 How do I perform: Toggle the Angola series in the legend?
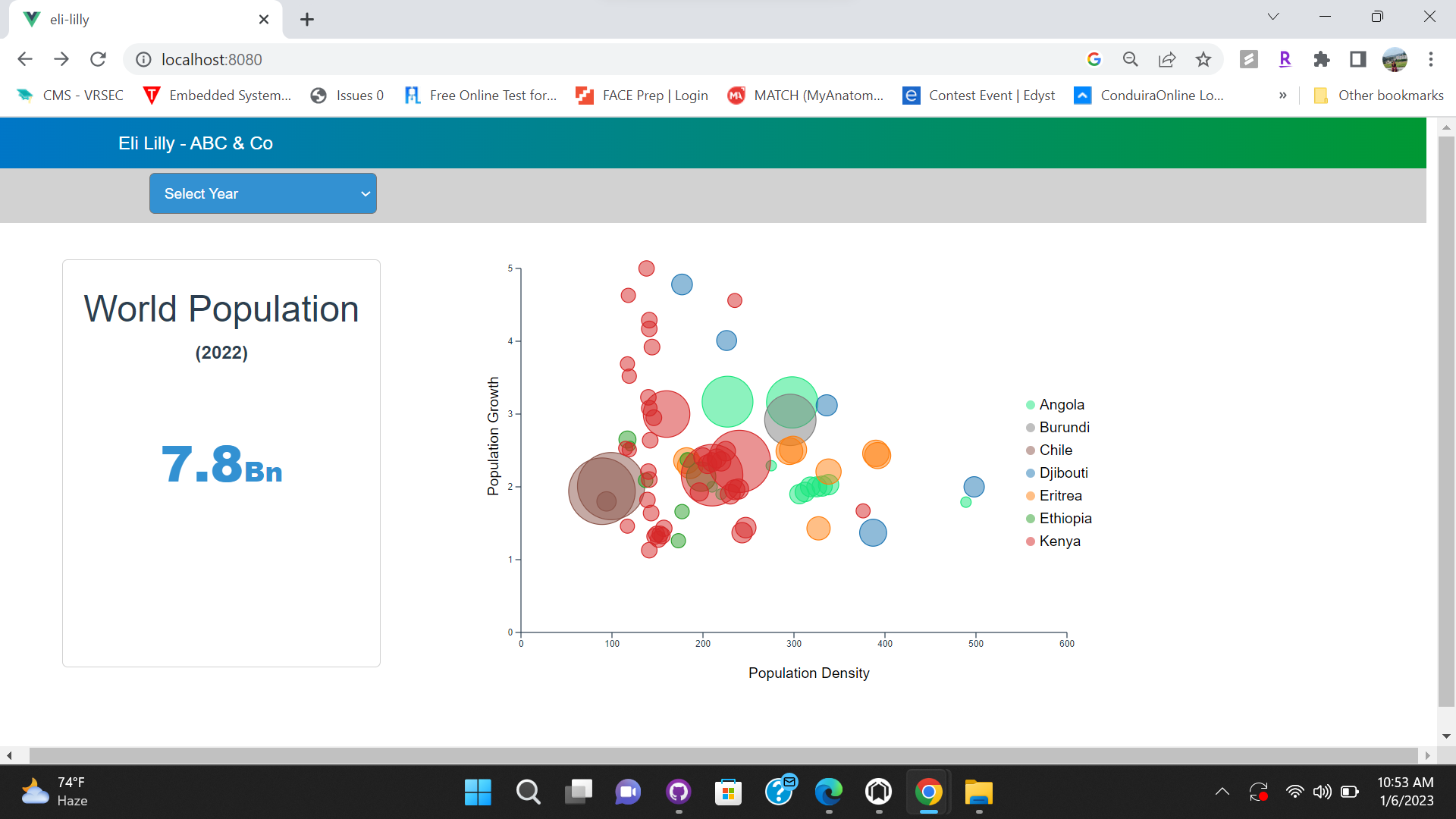coord(1061,404)
